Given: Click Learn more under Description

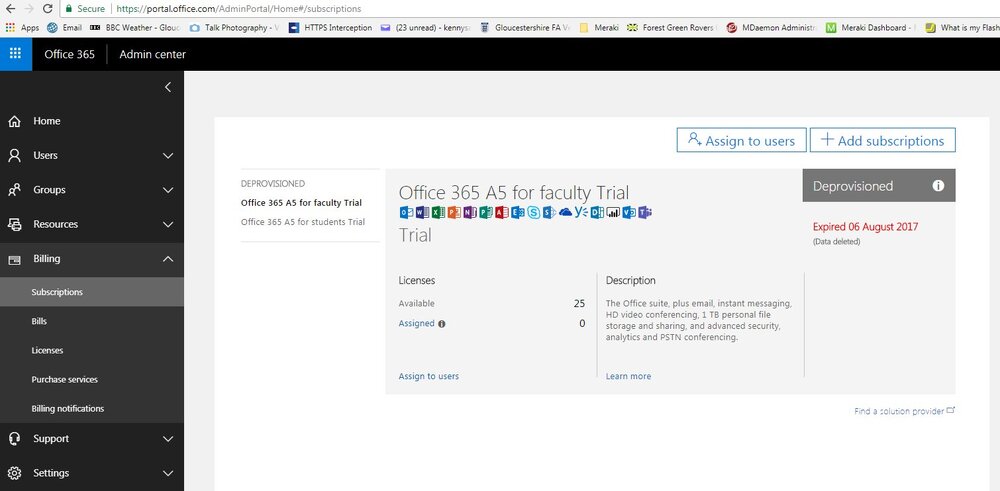Looking at the screenshot, I should click(x=628, y=376).
